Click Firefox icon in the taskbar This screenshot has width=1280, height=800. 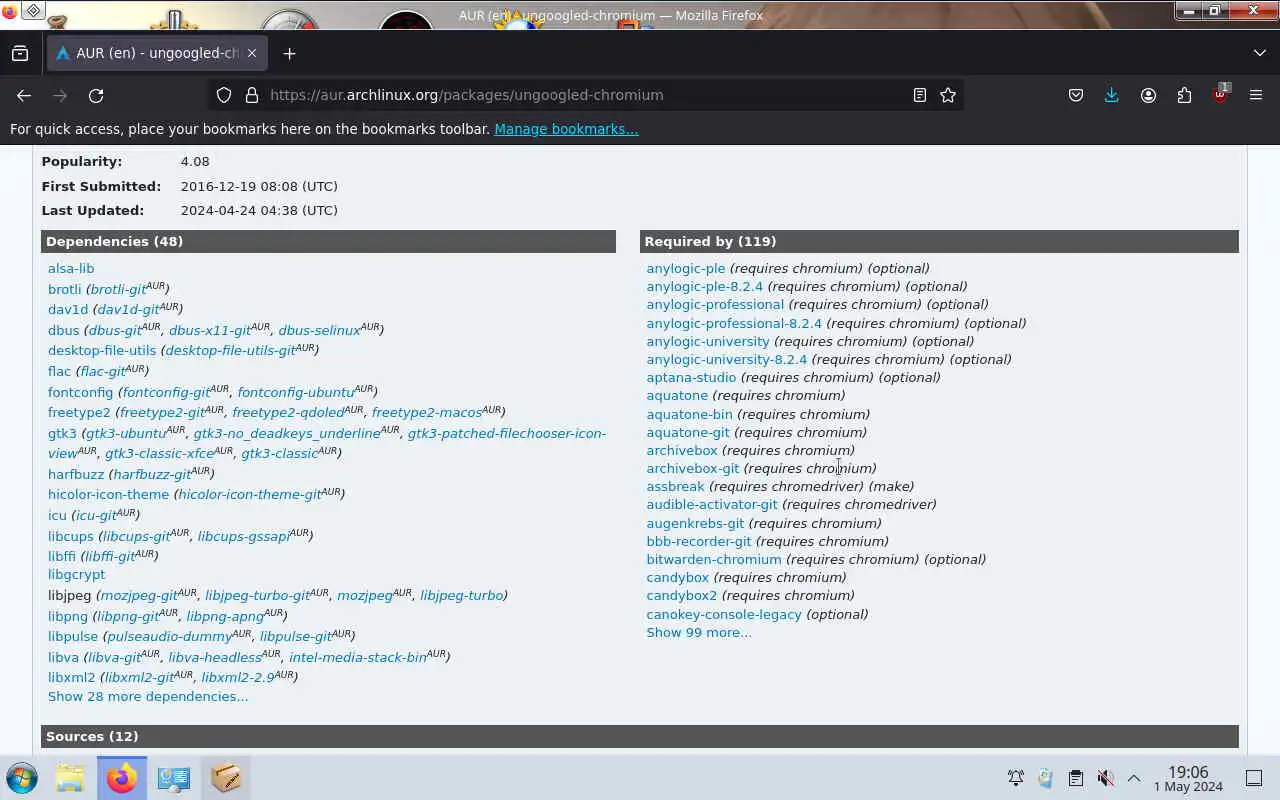pos(122,777)
